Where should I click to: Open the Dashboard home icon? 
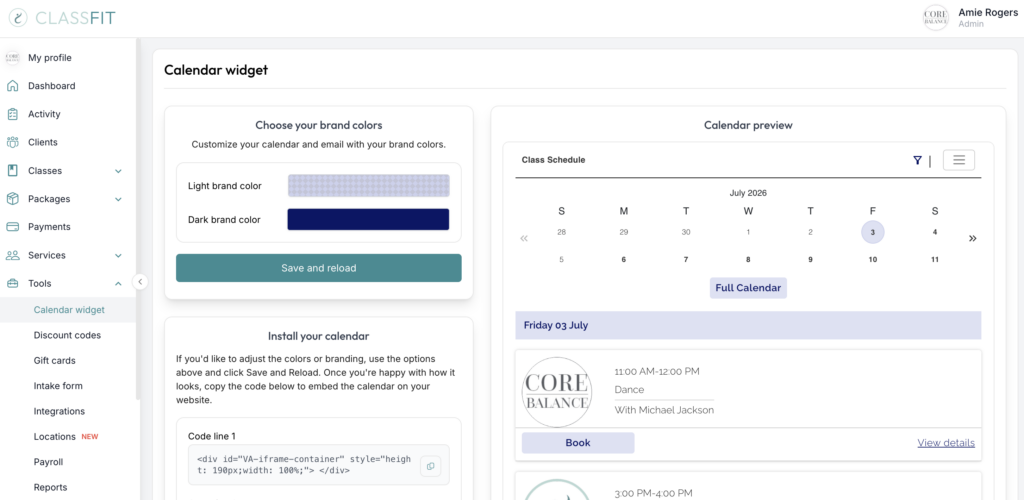12,86
